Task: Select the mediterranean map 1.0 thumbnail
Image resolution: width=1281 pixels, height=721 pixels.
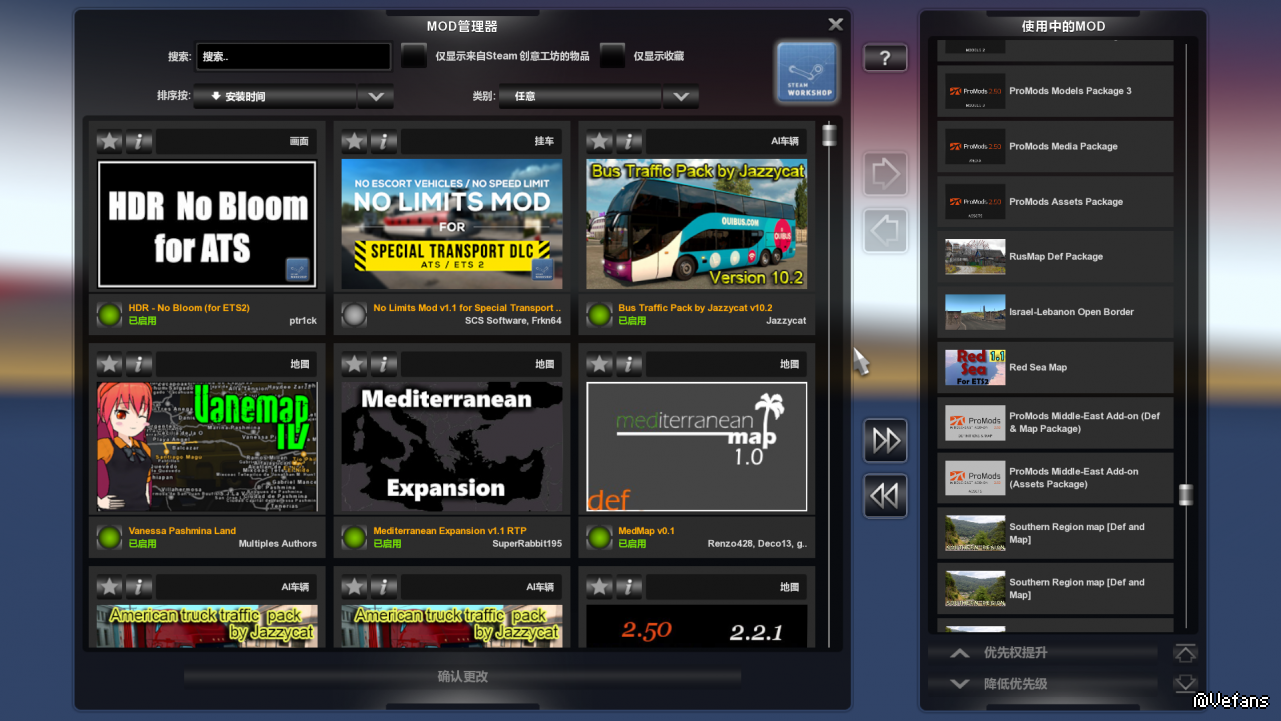Action: click(x=697, y=447)
